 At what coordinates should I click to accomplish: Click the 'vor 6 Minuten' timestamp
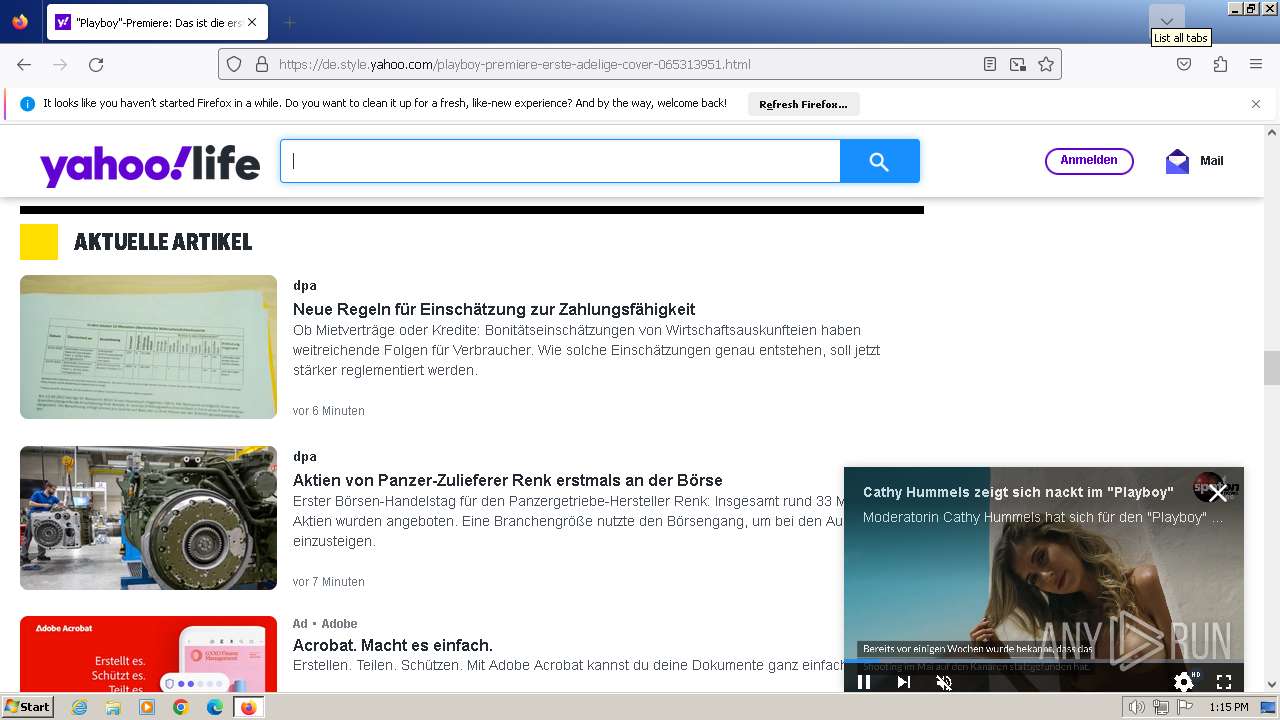(x=329, y=411)
